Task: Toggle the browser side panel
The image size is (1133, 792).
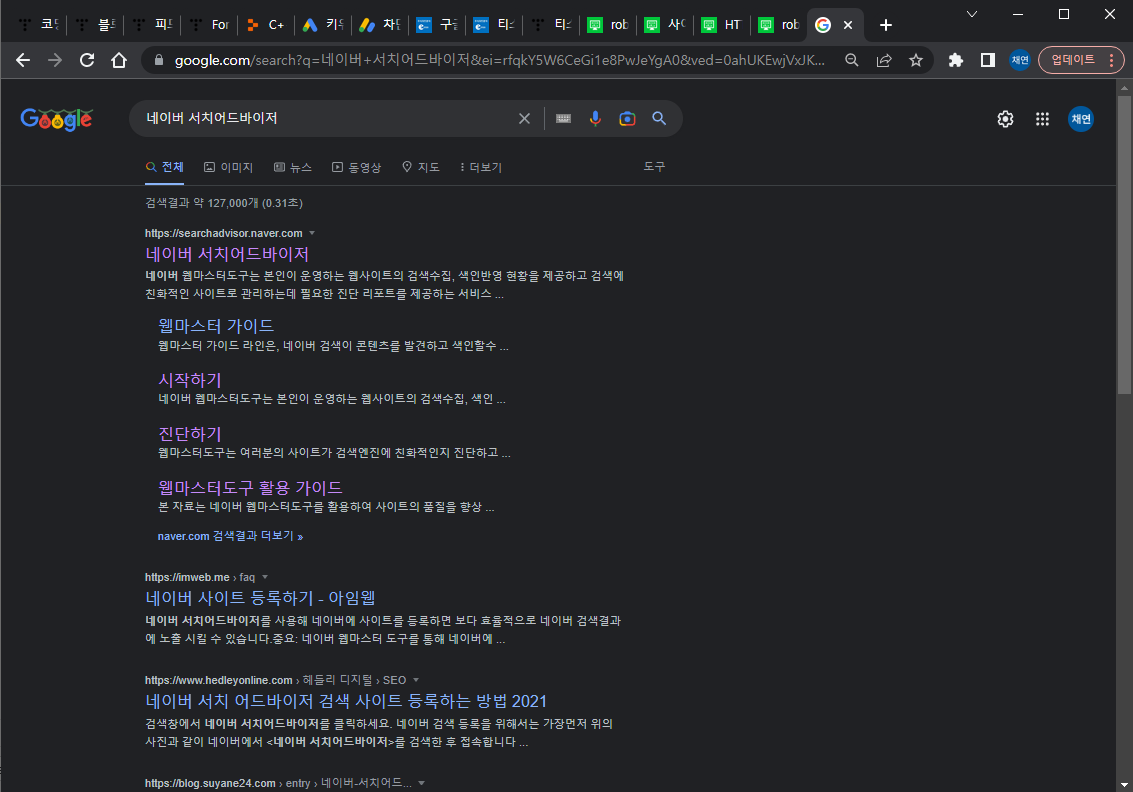Action: click(988, 60)
